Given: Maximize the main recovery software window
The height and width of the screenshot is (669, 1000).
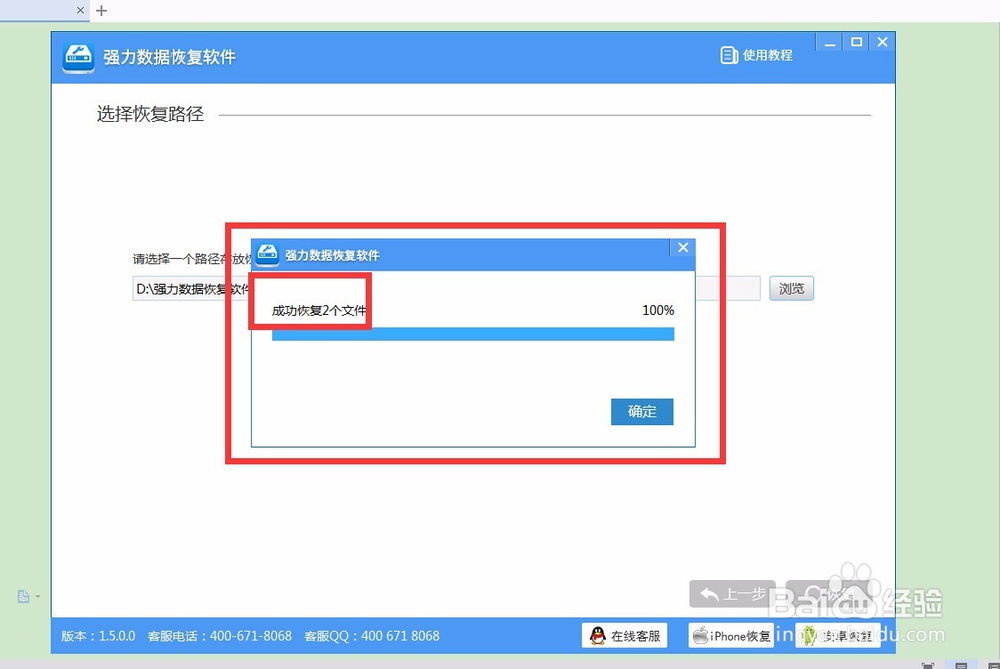Looking at the screenshot, I should pyautogui.click(x=857, y=42).
